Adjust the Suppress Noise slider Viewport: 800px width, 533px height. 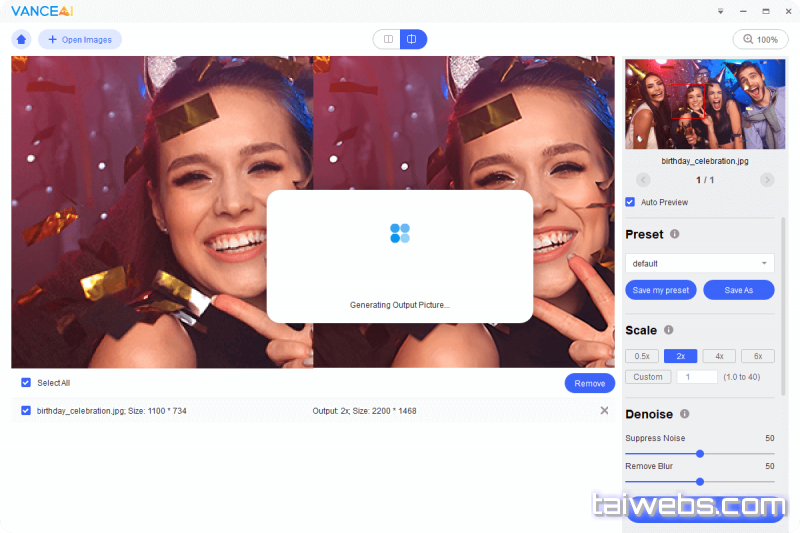700,454
